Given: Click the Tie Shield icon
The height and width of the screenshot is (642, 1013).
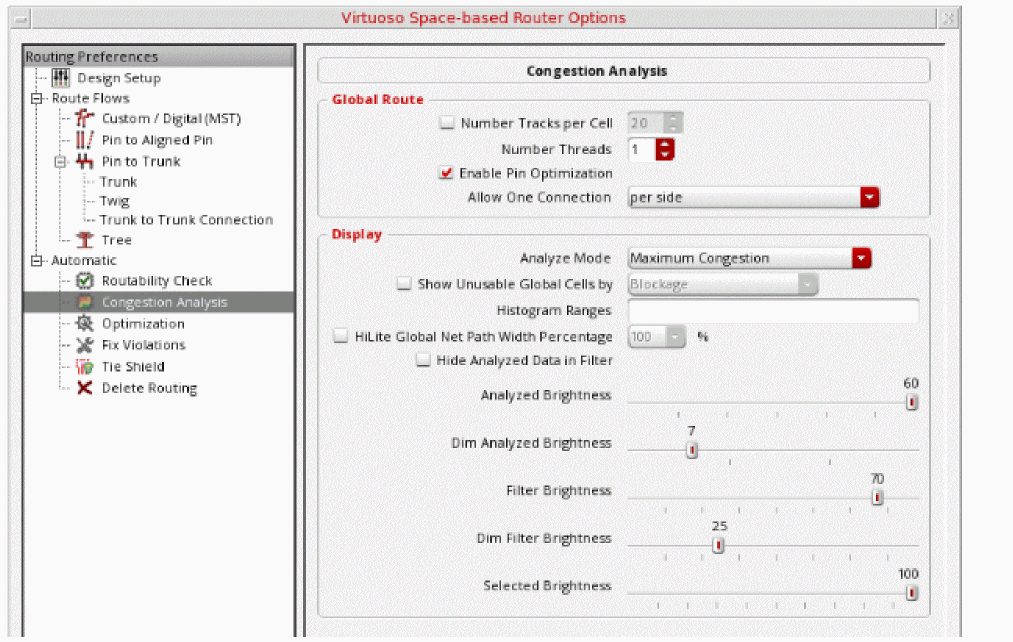Looking at the screenshot, I should [84, 366].
